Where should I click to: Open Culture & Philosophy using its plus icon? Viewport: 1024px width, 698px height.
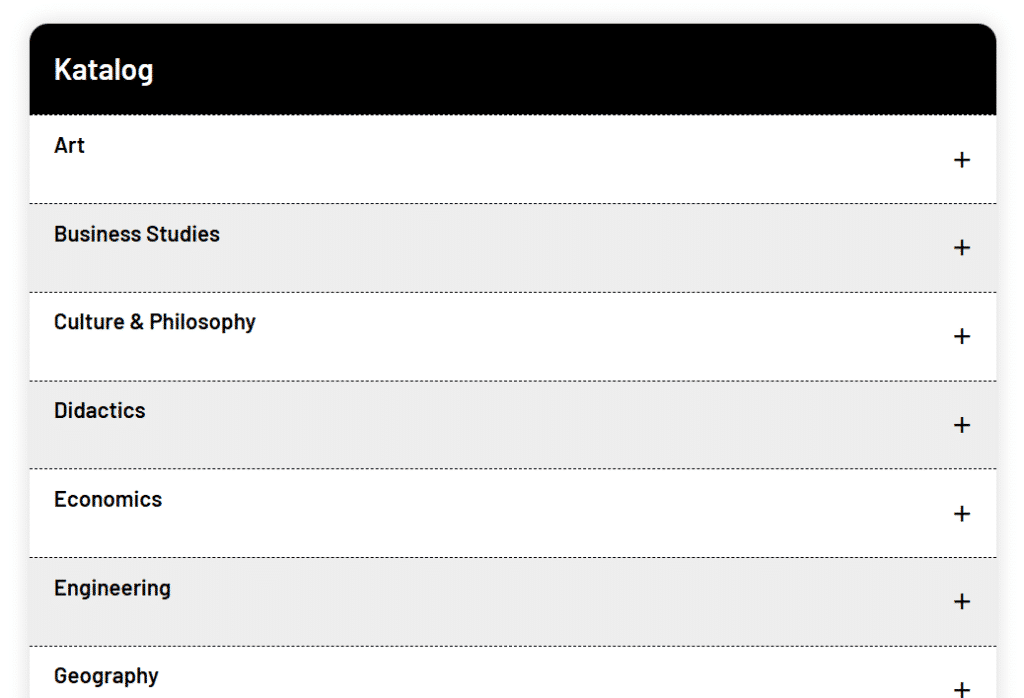click(x=961, y=336)
